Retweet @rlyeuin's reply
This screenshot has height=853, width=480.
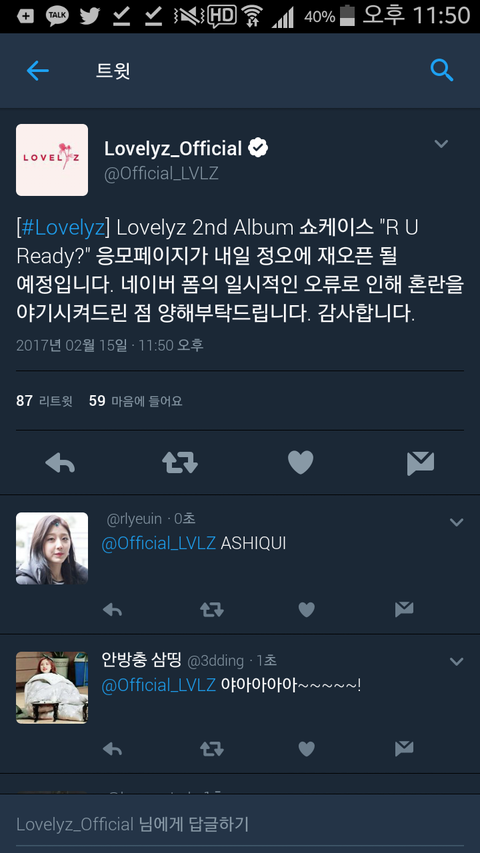212,610
